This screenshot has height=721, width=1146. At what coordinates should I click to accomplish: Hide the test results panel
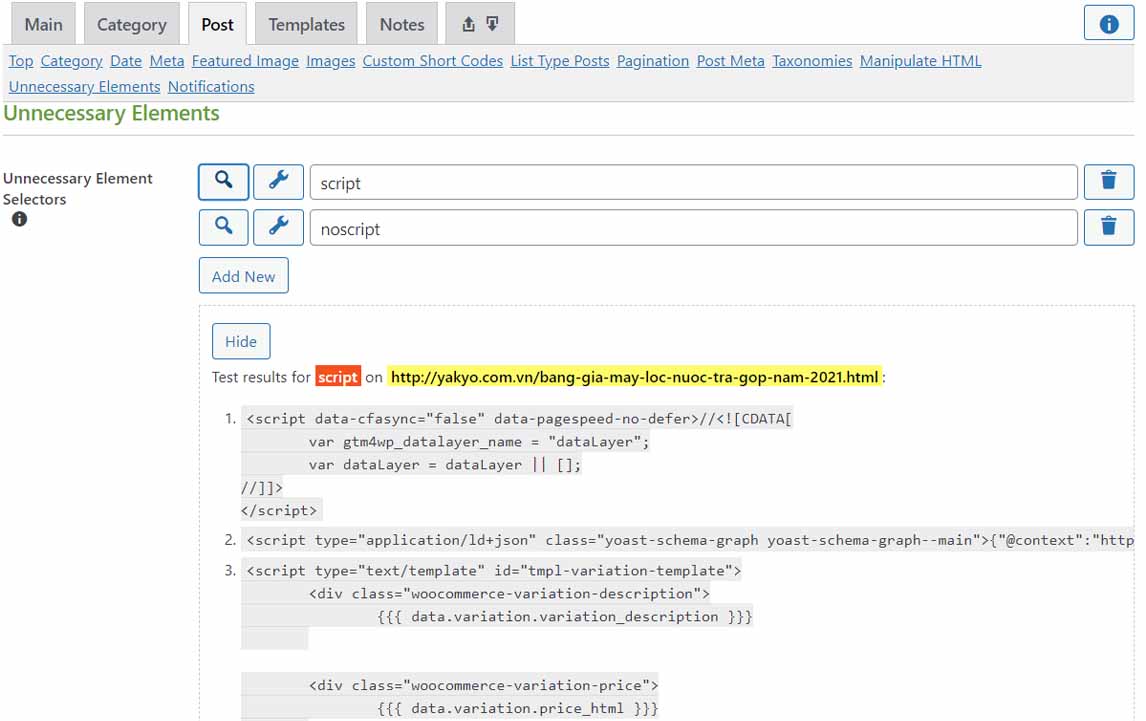click(x=240, y=341)
